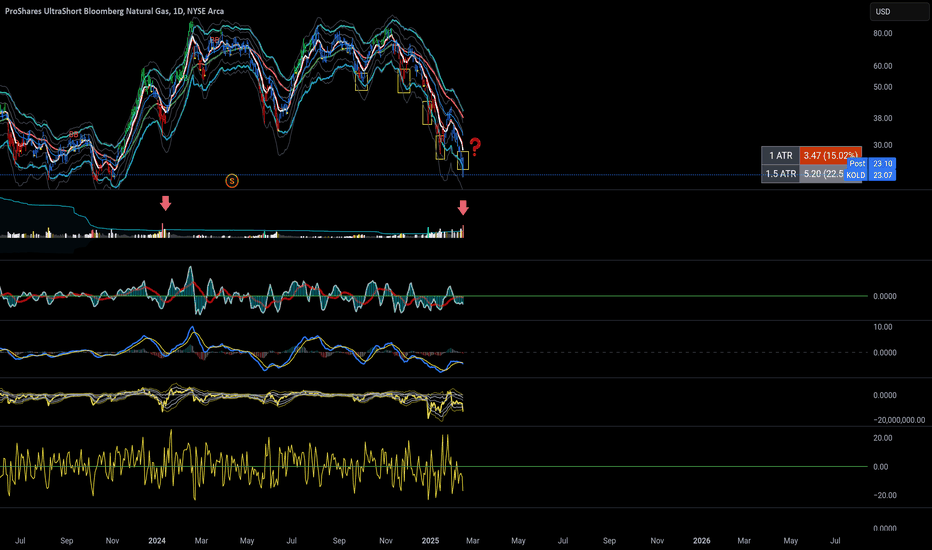Click the 2024 year label on time axis
932x550 pixels.
click(157, 540)
